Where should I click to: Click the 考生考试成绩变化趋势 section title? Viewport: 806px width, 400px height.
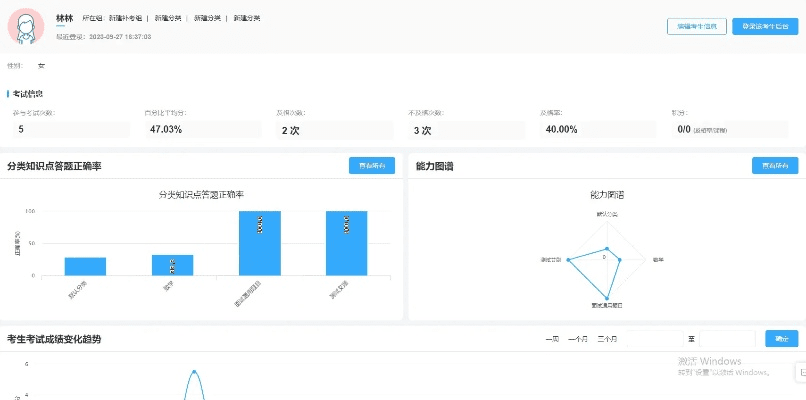pos(54,339)
